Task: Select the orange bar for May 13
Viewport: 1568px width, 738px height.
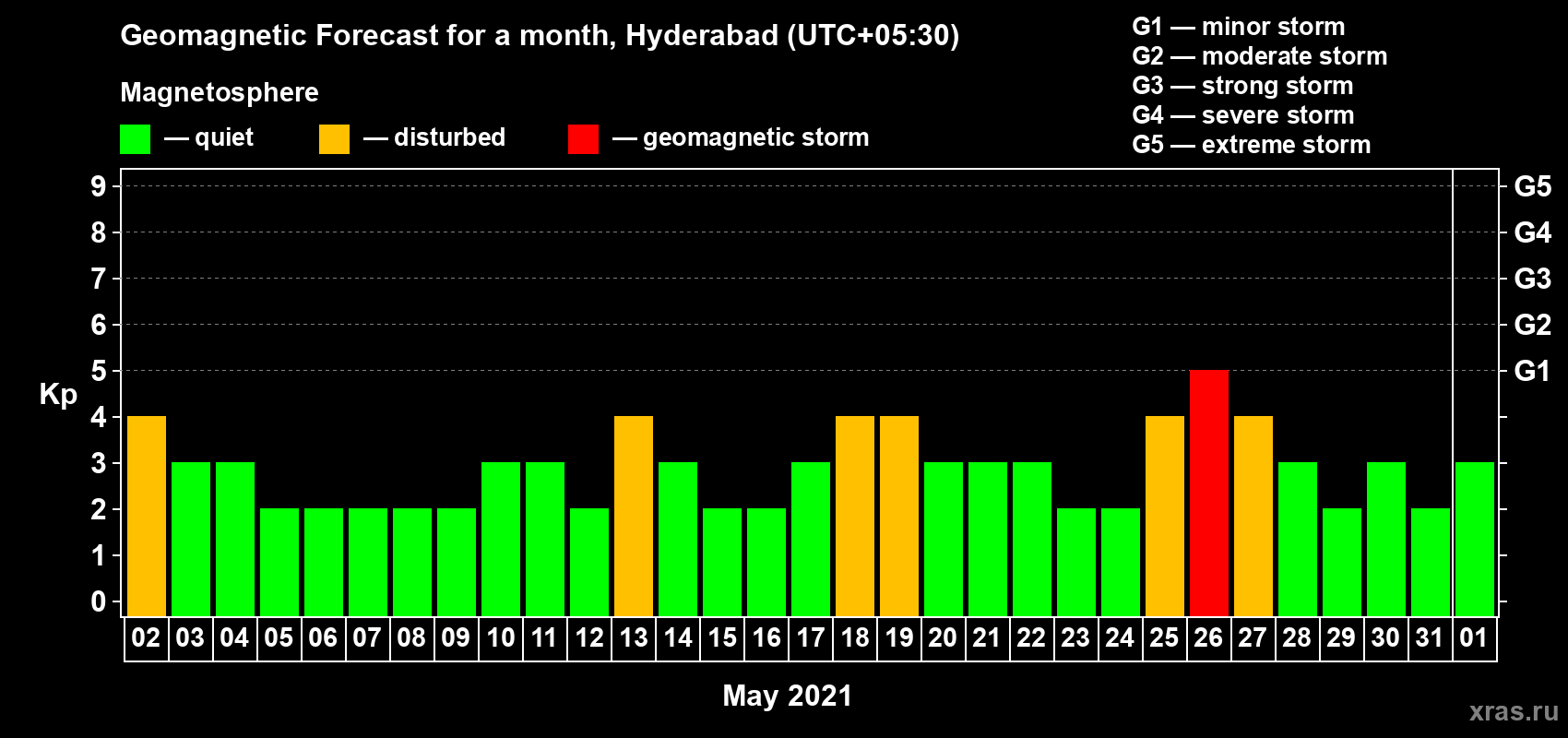Action: [634, 516]
